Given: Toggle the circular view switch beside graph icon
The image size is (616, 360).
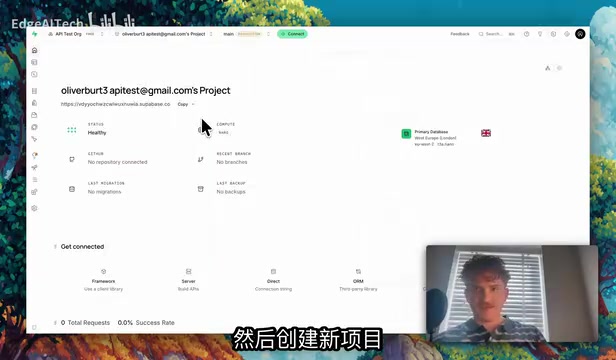Looking at the screenshot, I should tap(559, 68).
